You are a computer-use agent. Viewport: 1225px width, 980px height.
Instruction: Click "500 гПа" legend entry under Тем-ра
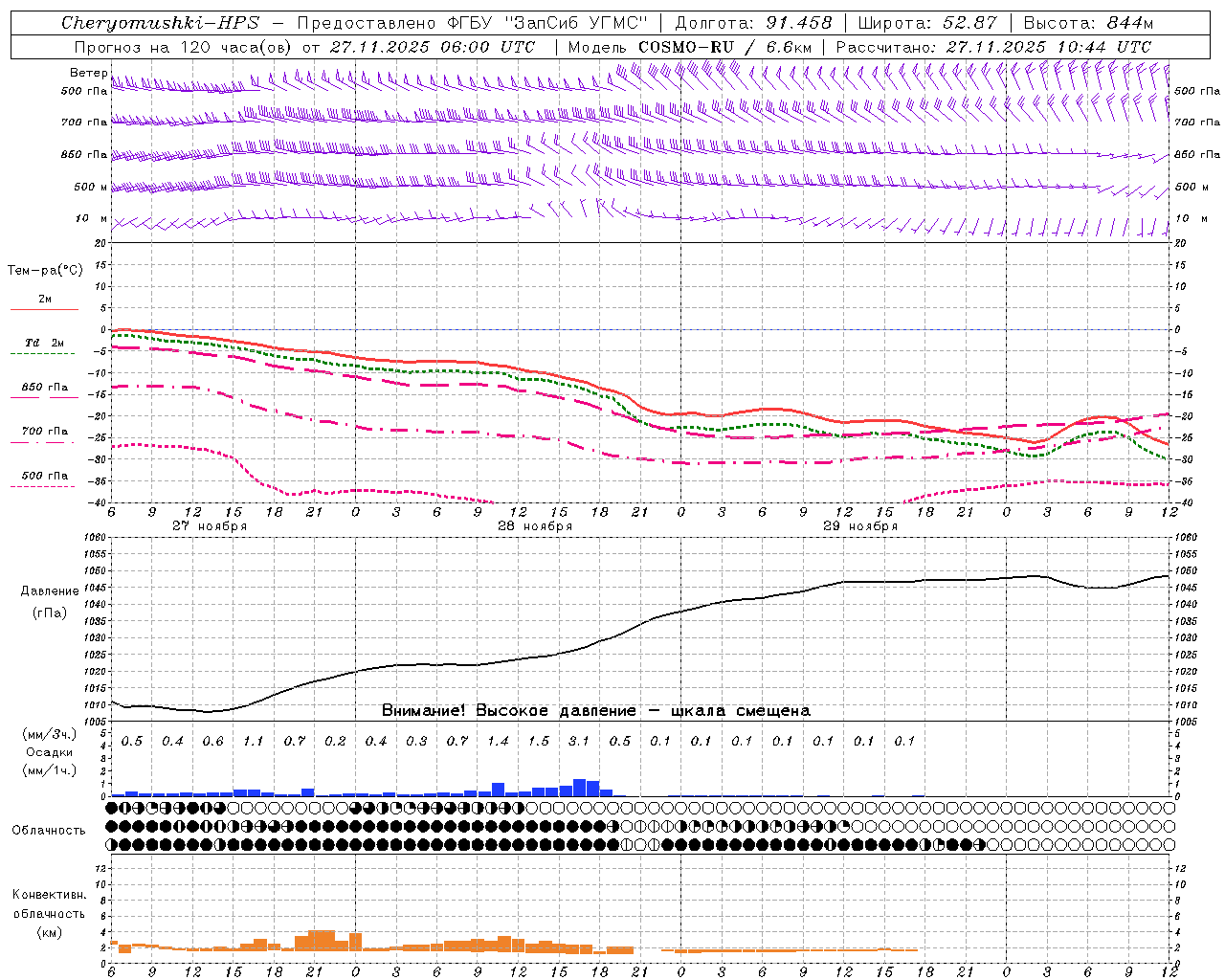pyautogui.click(x=44, y=476)
